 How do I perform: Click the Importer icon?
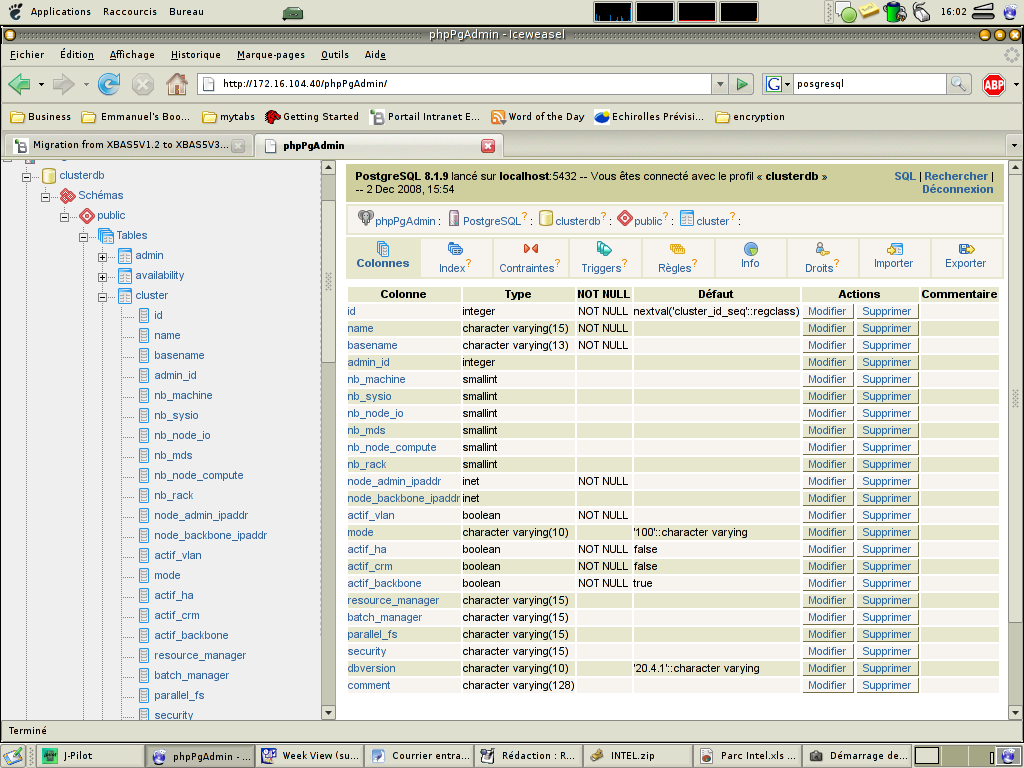pos(893,249)
